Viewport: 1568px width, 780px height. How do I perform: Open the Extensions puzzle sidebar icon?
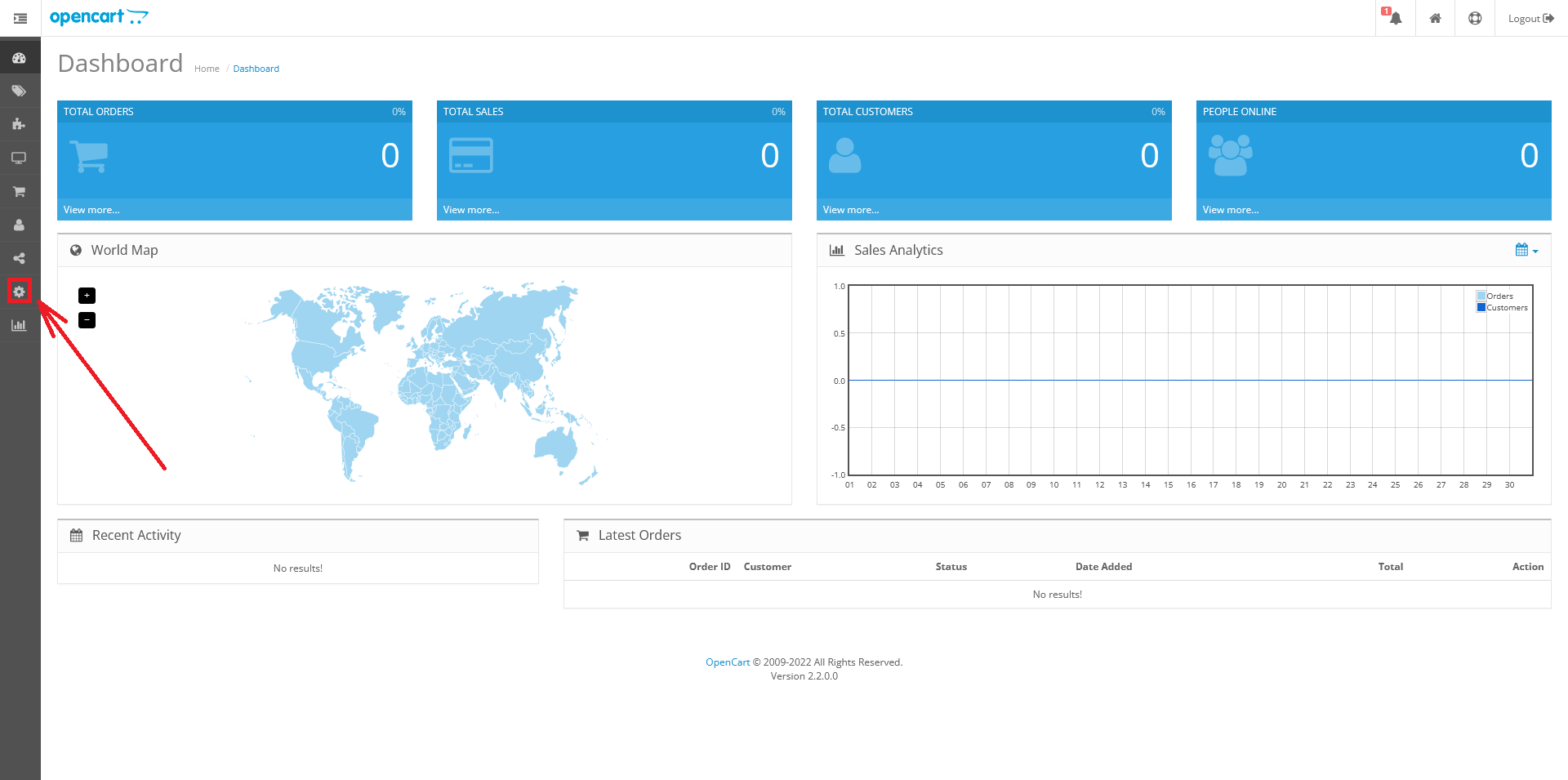[19, 124]
